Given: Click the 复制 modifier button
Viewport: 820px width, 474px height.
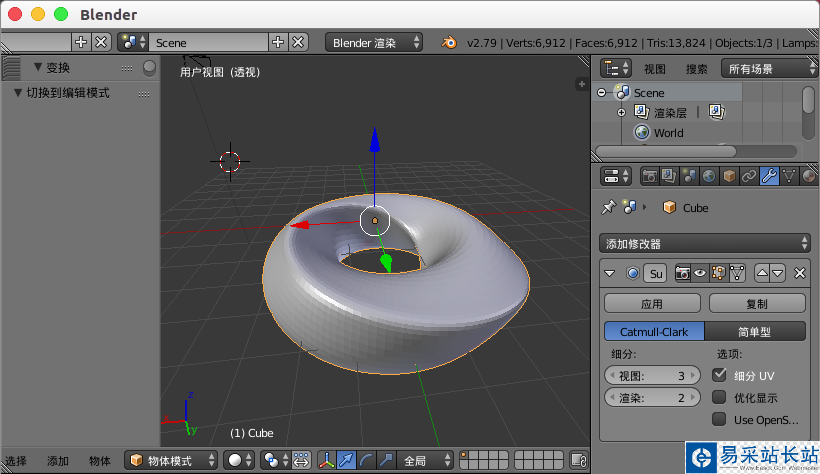Looking at the screenshot, I should point(757,303).
